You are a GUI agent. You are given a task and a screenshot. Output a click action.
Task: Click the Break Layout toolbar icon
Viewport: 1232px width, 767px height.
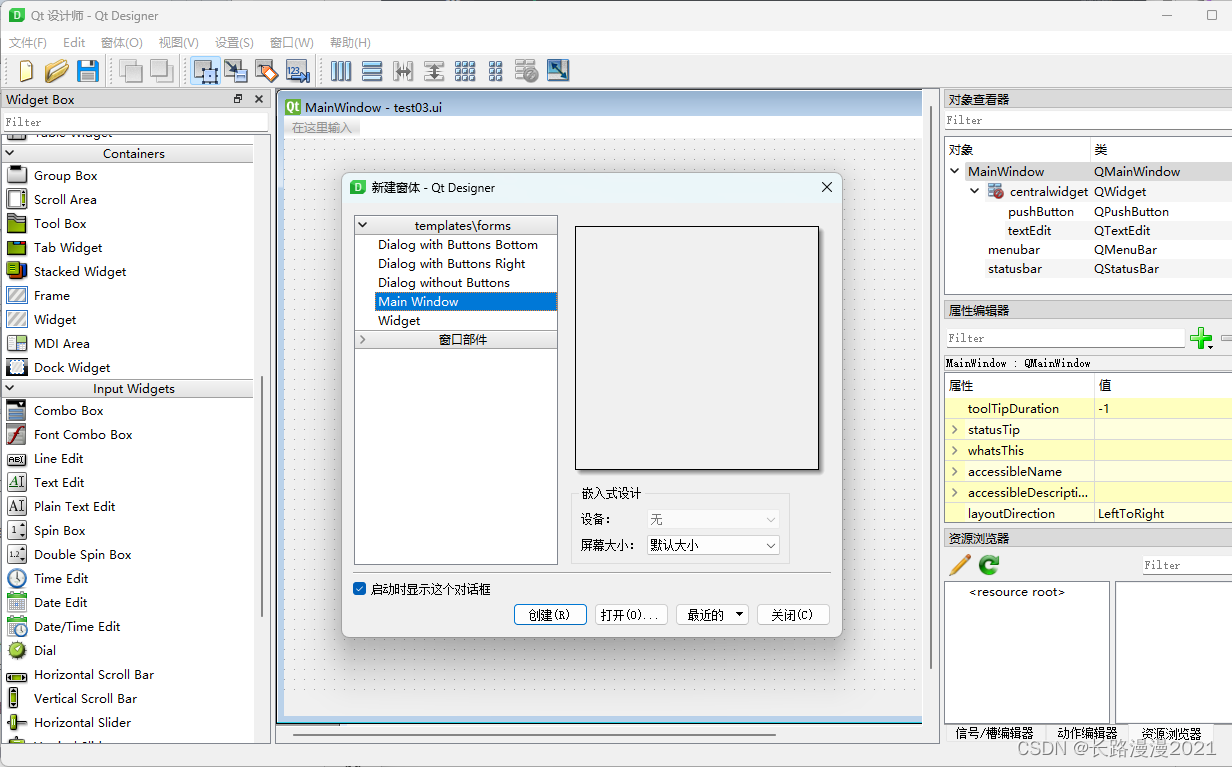(x=527, y=71)
